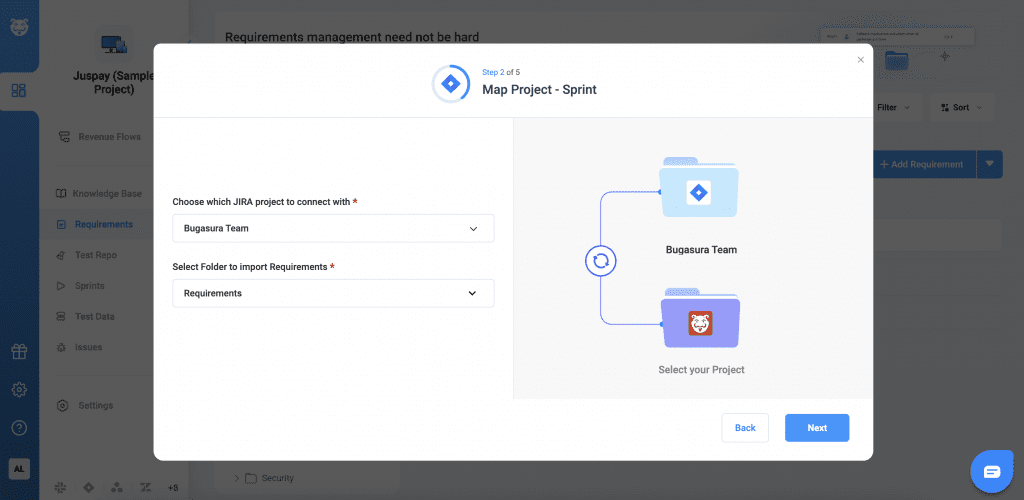Click the dashboard grid icon in rail
Image resolution: width=1024 pixels, height=500 pixels.
(x=19, y=91)
